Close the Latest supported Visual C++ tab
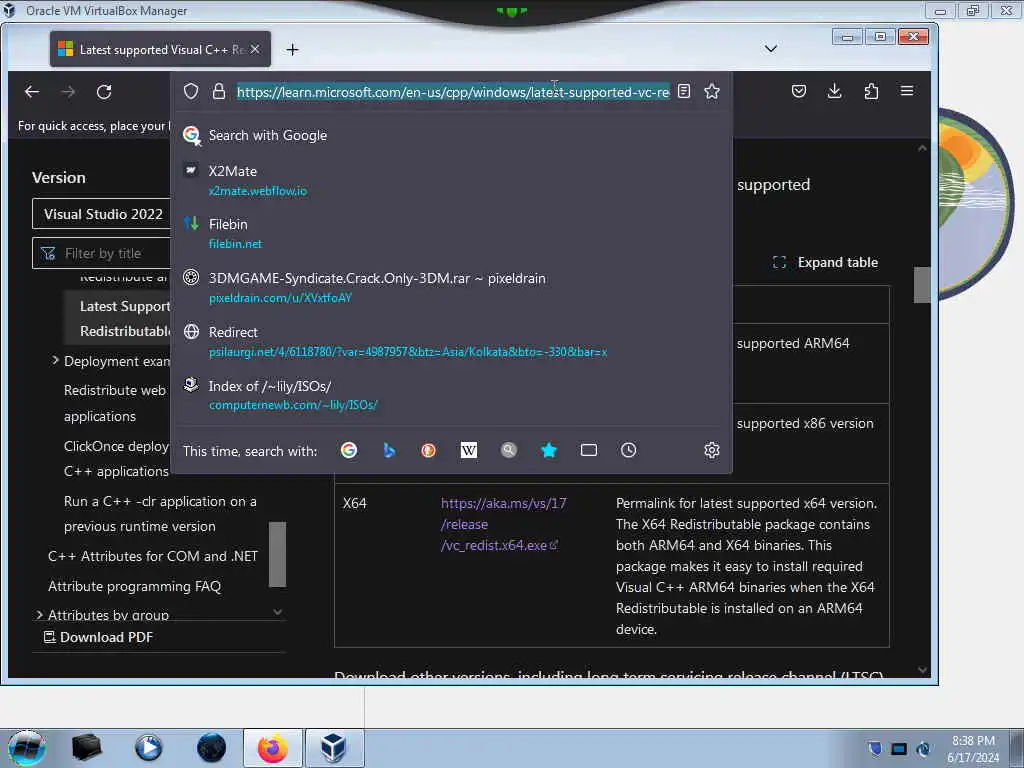Image resolution: width=1024 pixels, height=768 pixels. click(x=255, y=49)
